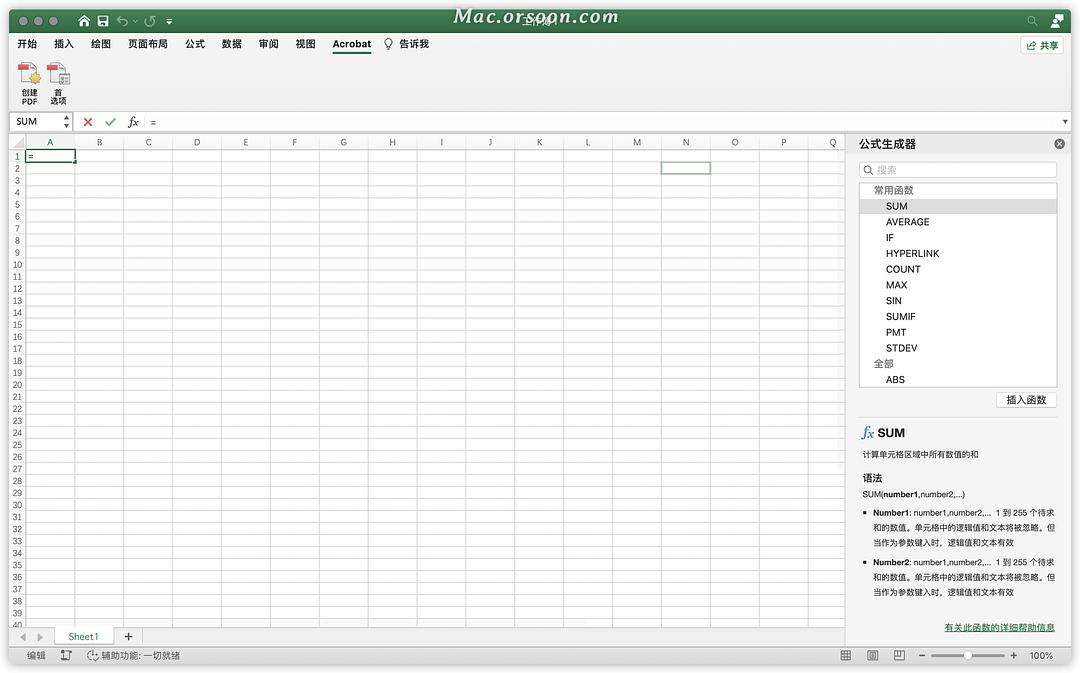
Task: Select the Acrobat ribbon tab
Action: coord(351,44)
